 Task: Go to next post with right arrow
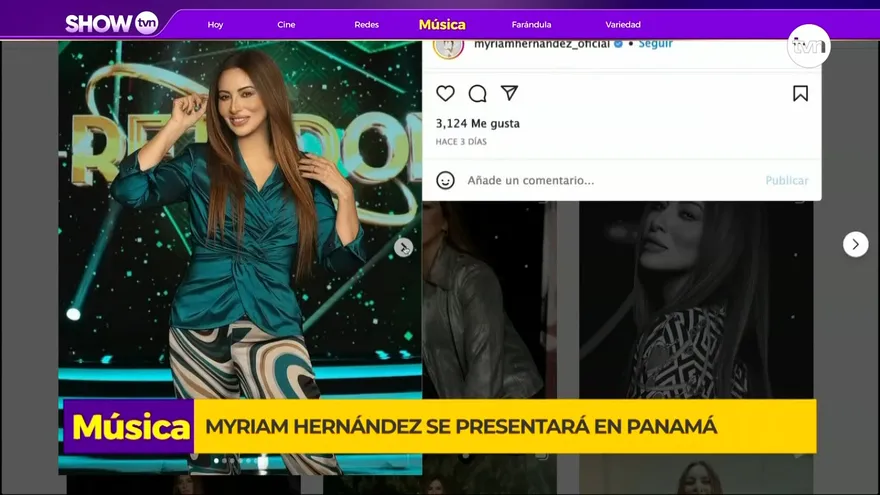tap(855, 244)
